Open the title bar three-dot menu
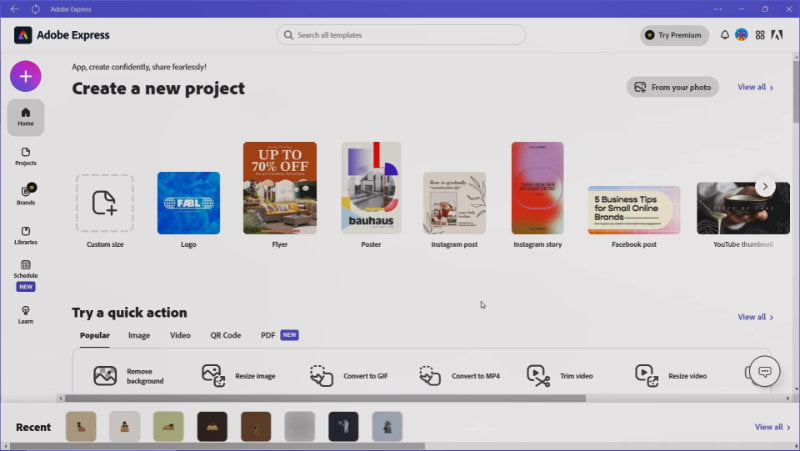Screen dimensions: 800x451 pos(718,9)
